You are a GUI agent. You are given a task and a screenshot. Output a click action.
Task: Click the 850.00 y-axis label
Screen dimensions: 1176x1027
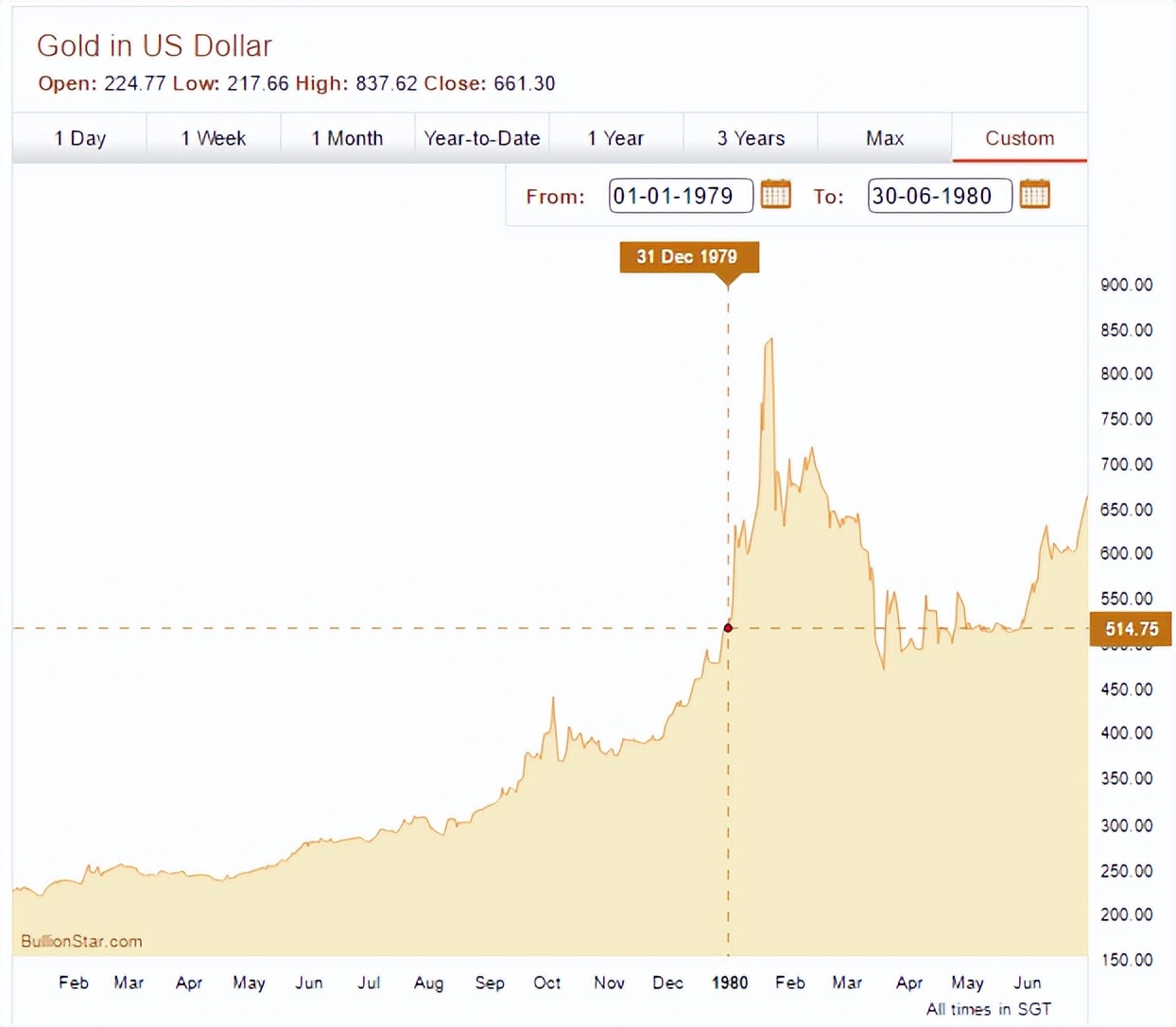(1126, 330)
